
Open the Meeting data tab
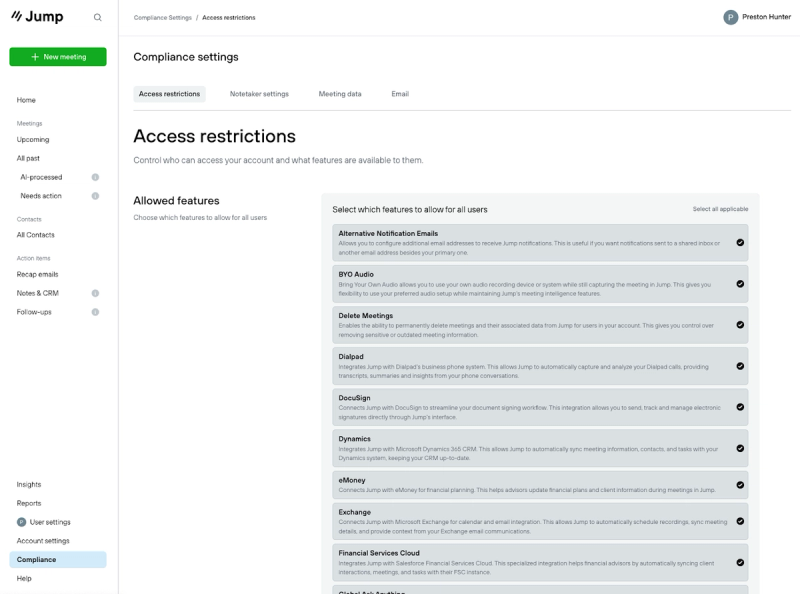pyautogui.click(x=340, y=94)
